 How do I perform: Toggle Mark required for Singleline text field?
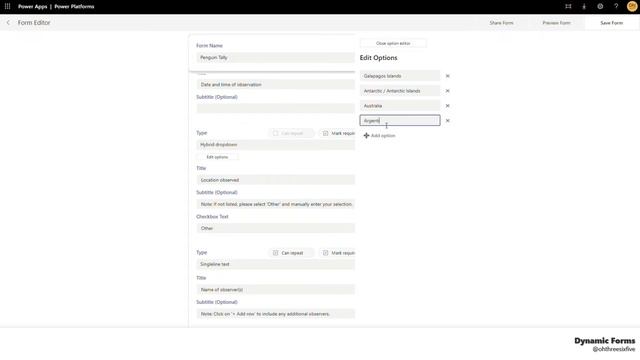tap(325, 253)
